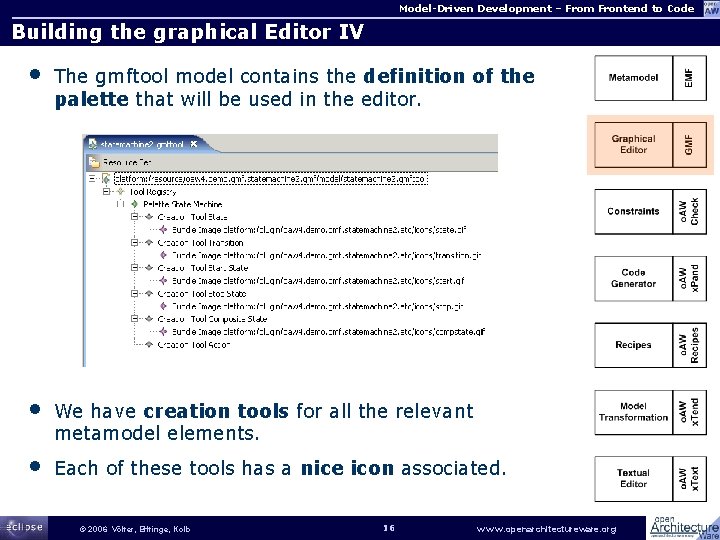Select the Bundle Image state.gif row
The height and width of the screenshot is (540, 720).
click(319, 230)
